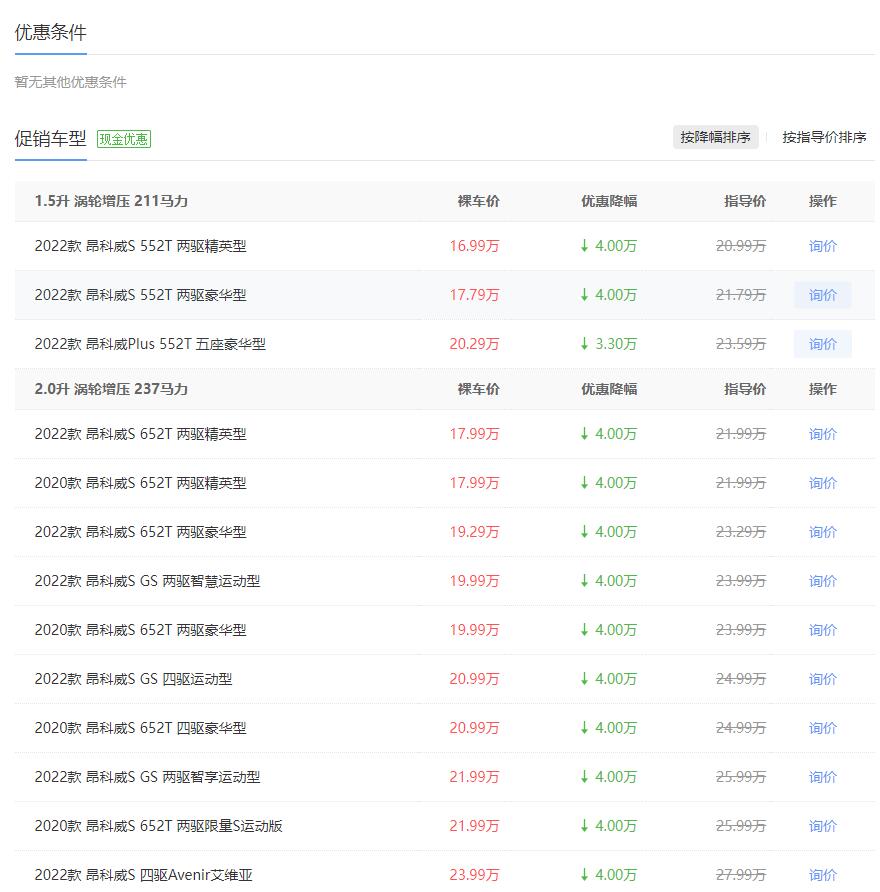Screen dimensions: 880x892
Task: Click model name 2020款 昂科威S 652T 两驱豪华型
Action: 141,630
